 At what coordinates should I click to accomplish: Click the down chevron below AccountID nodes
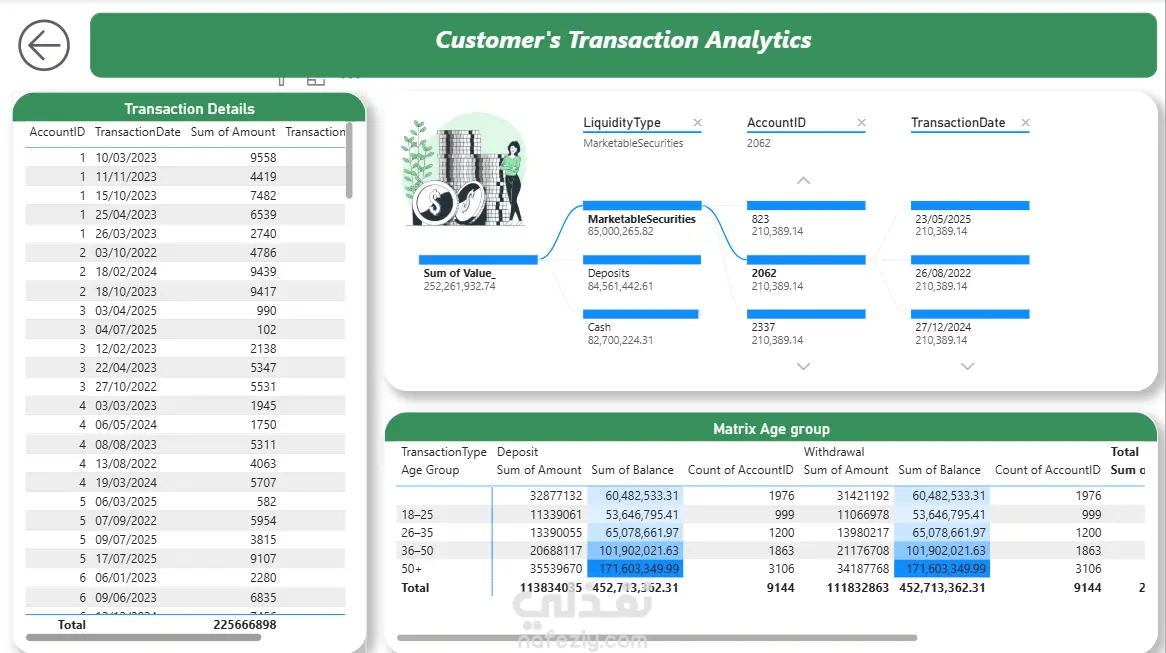[804, 366]
